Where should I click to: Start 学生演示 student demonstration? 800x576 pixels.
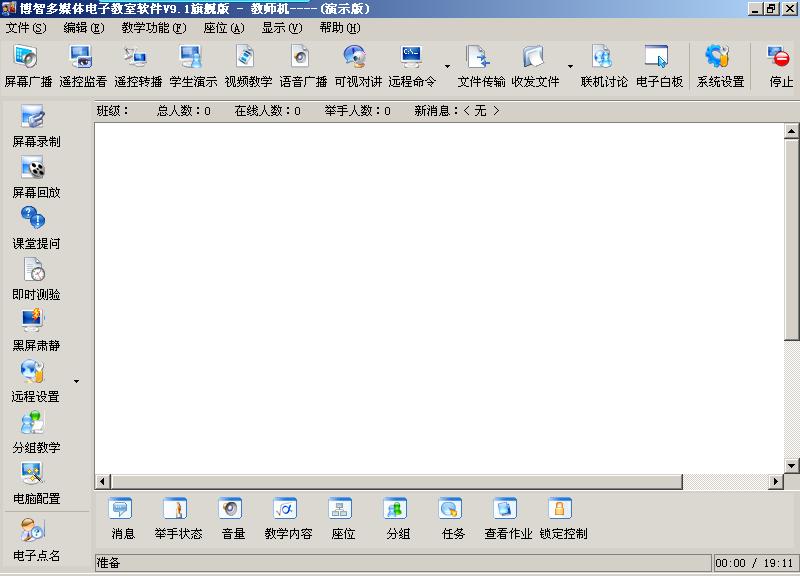click(x=192, y=66)
